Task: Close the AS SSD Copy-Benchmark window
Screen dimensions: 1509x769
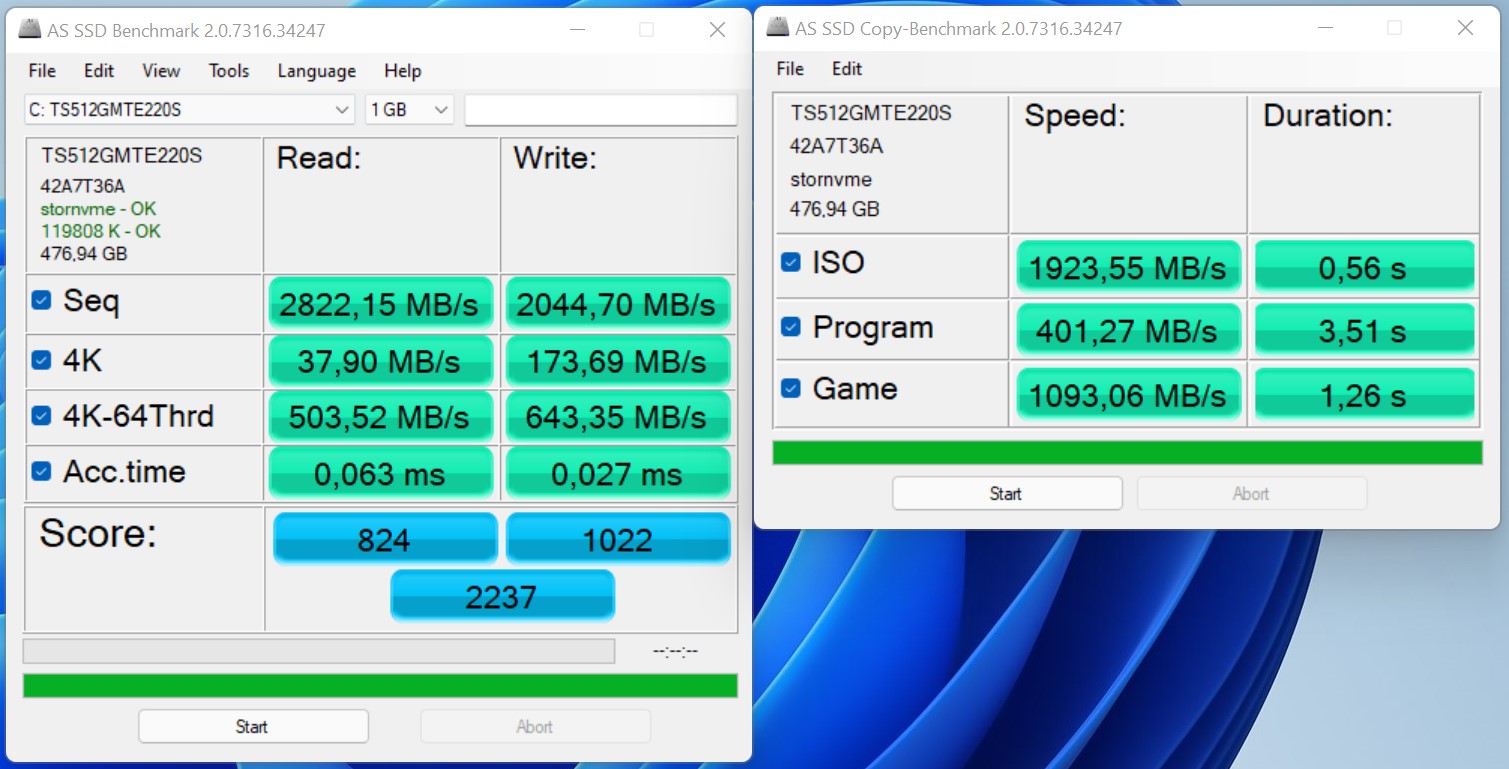Action: point(1465,28)
